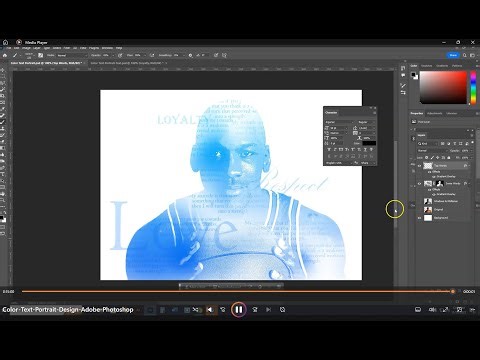Viewport: 480px width, 360px height.
Task: Toggle Underline in Character panel
Action: (x=365, y=150)
